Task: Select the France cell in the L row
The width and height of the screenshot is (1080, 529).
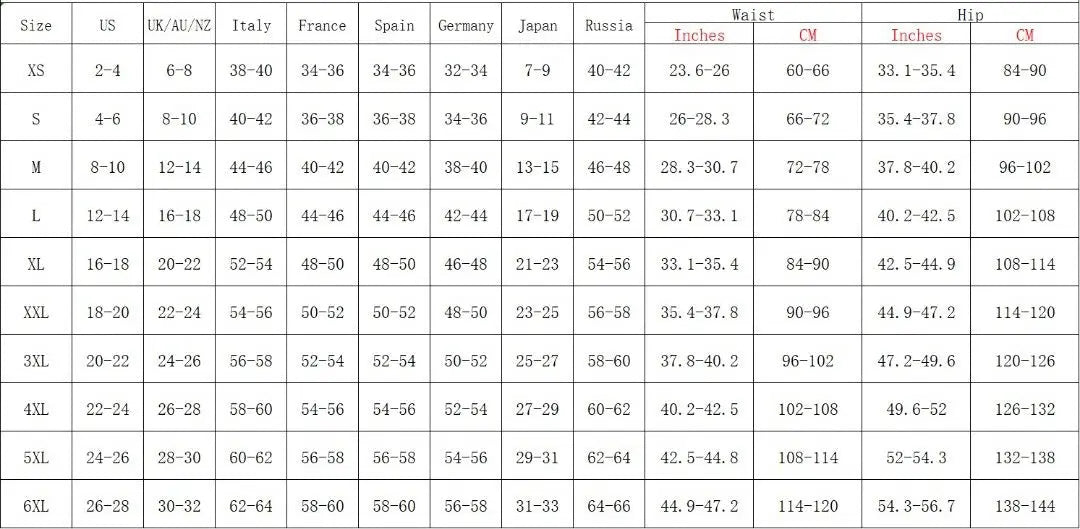Action: (322, 216)
